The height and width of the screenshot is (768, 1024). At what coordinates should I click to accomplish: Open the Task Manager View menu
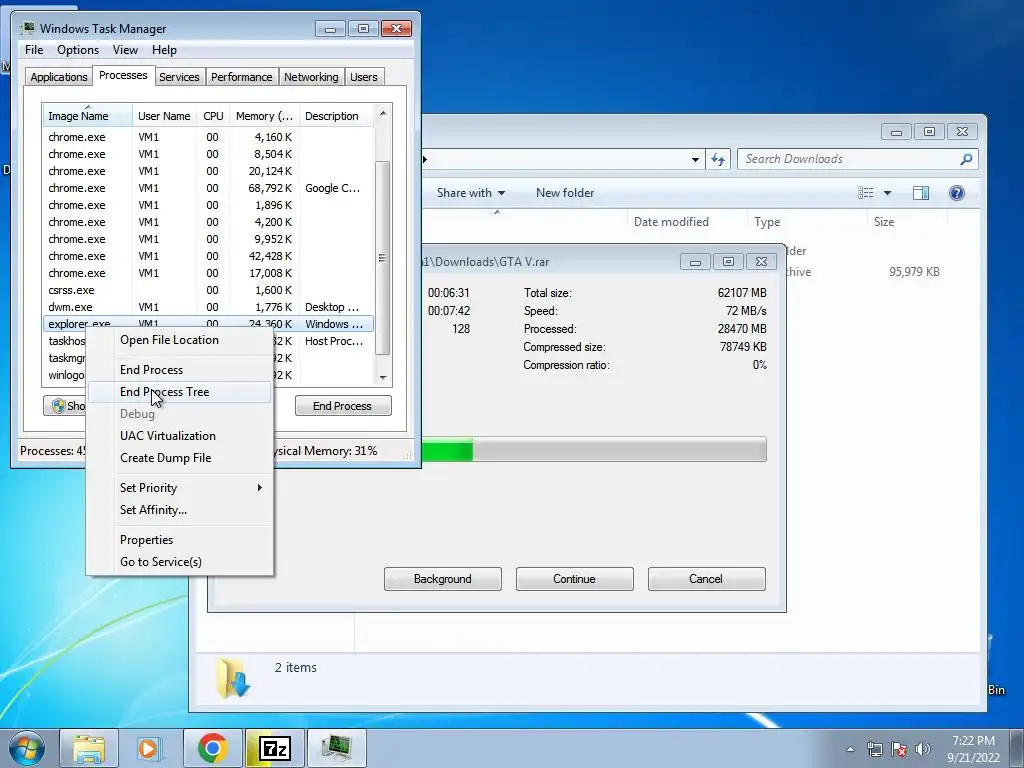tap(125, 50)
